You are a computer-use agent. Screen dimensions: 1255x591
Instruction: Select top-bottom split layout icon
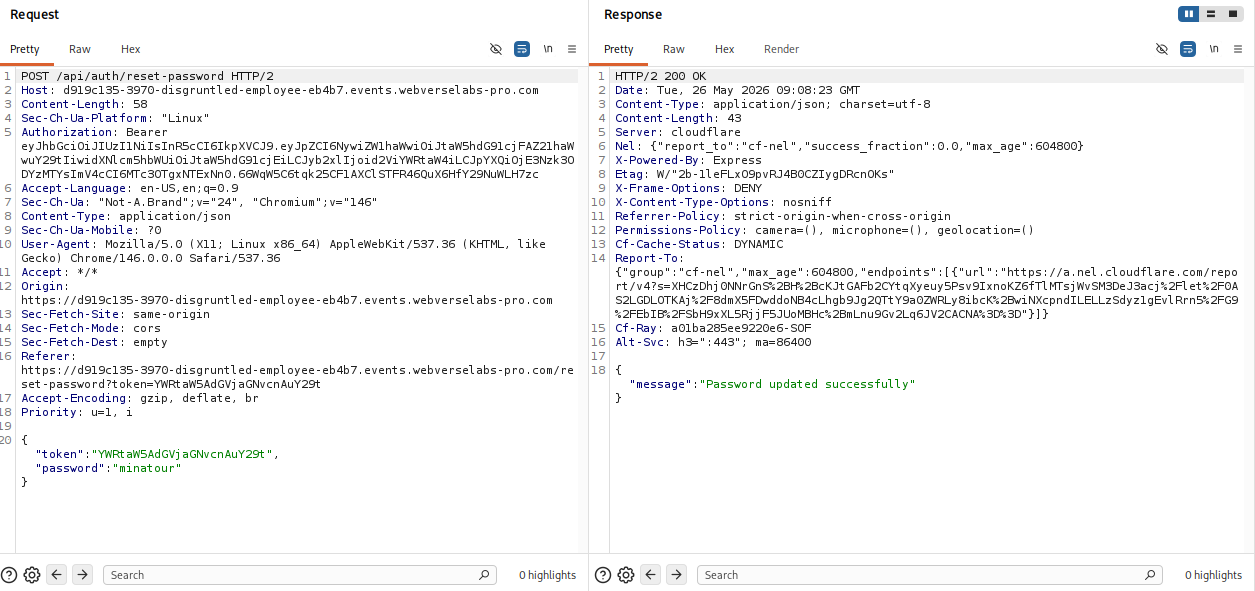click(x=1211, y=14)
